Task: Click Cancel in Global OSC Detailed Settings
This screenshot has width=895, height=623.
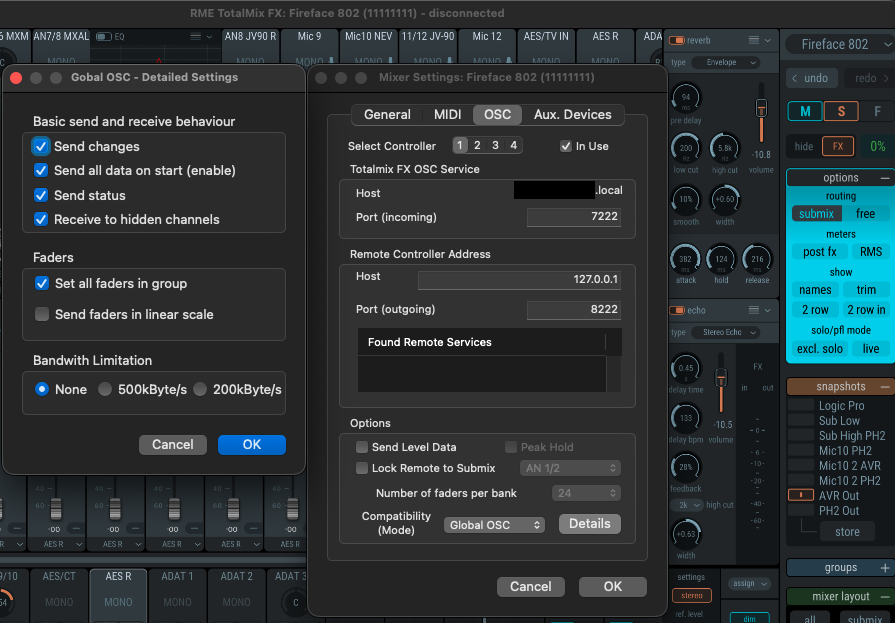Action: pos(172,445)
